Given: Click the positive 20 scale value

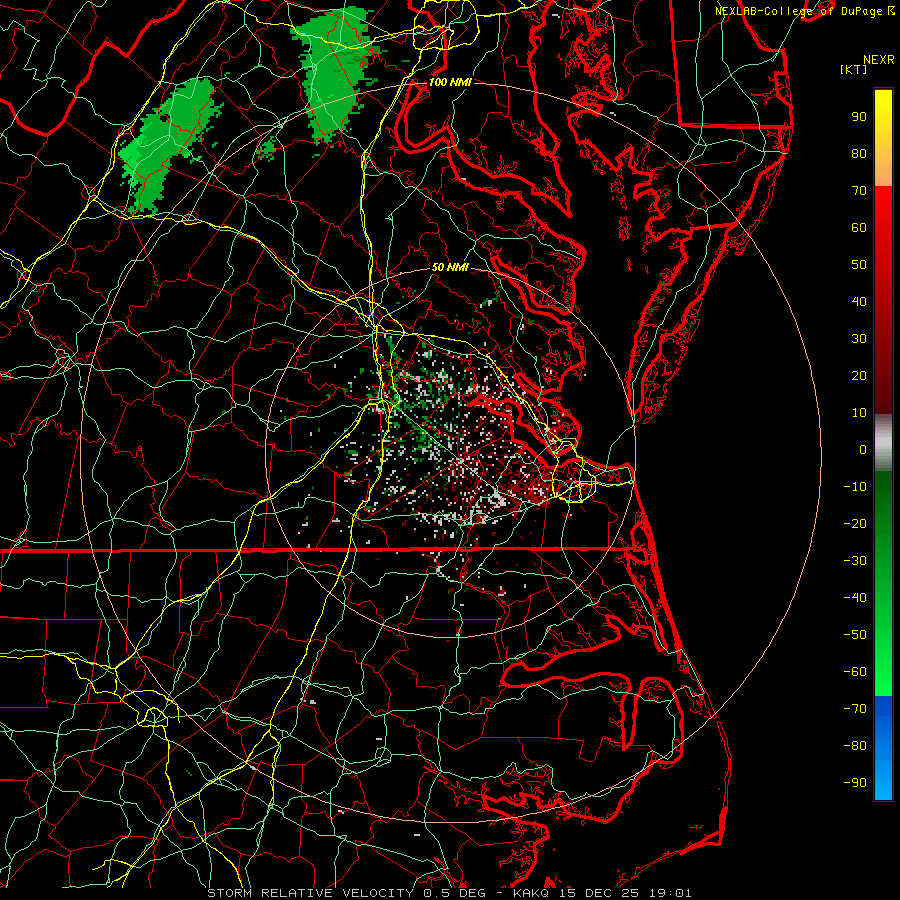Looking at the screenshot, I should click(859, 375).
